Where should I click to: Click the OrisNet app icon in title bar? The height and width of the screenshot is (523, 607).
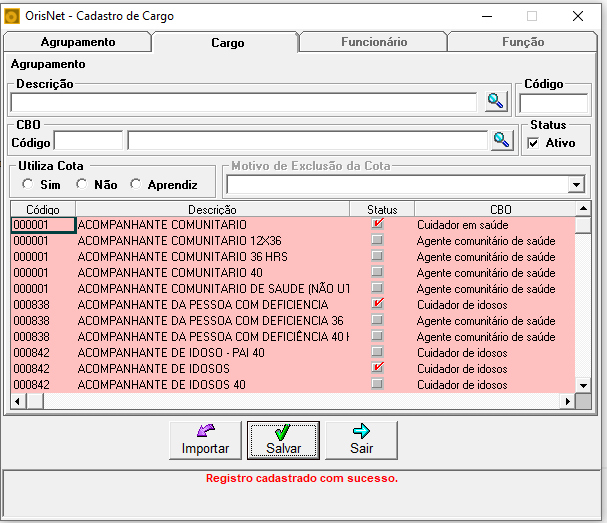[x=12, y=16]
